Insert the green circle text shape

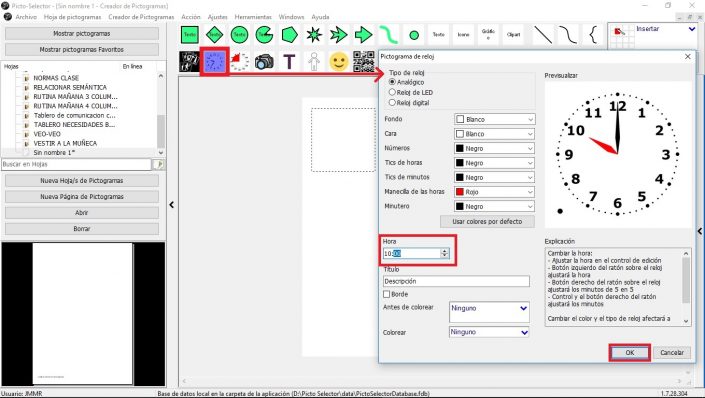click(x=239, y=35)
